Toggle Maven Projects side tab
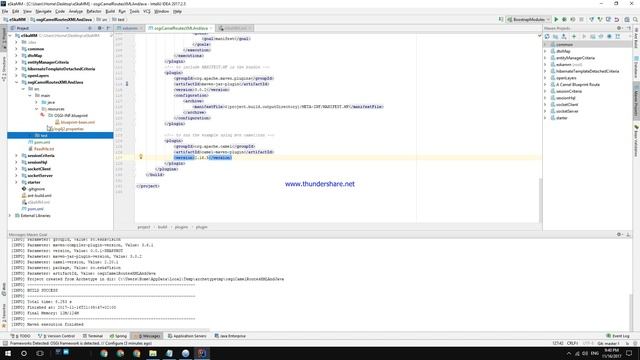The width and height of the screenshot is (640, 360). pos(636,101)
